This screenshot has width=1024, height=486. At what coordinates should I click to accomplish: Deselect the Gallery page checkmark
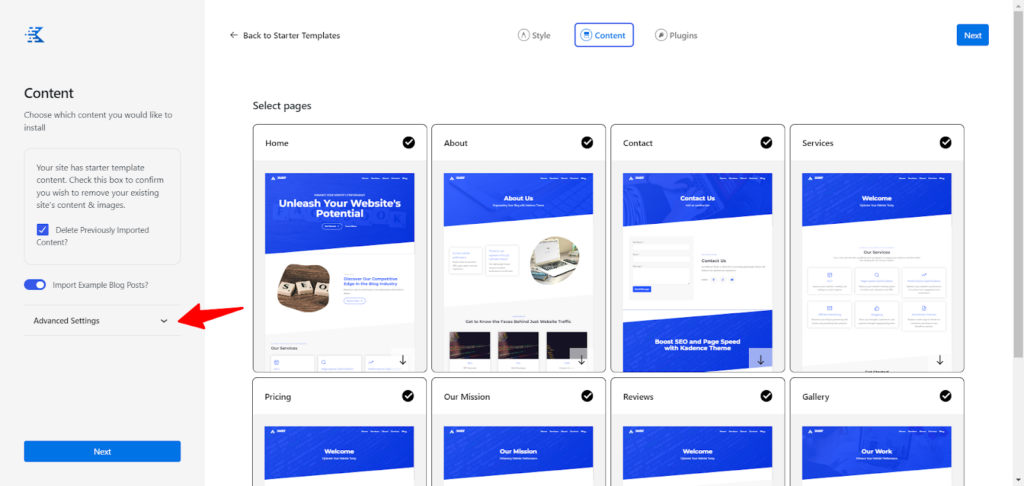(945, 396)
